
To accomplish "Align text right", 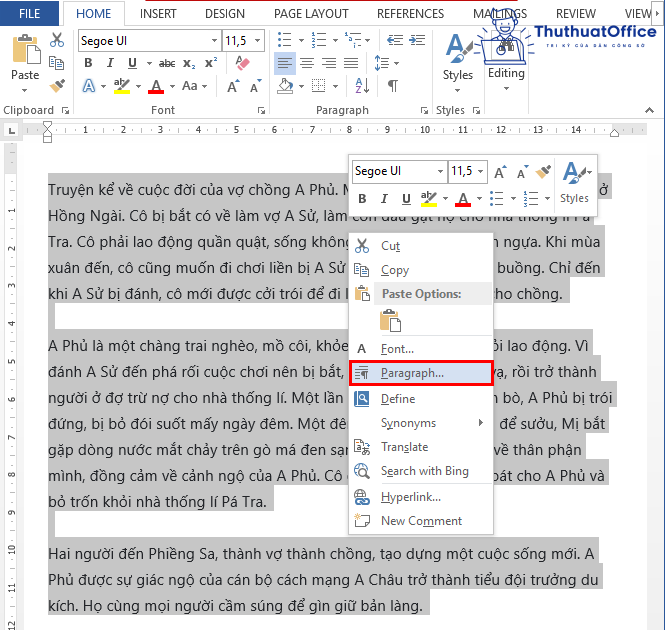I will (329, 63).
